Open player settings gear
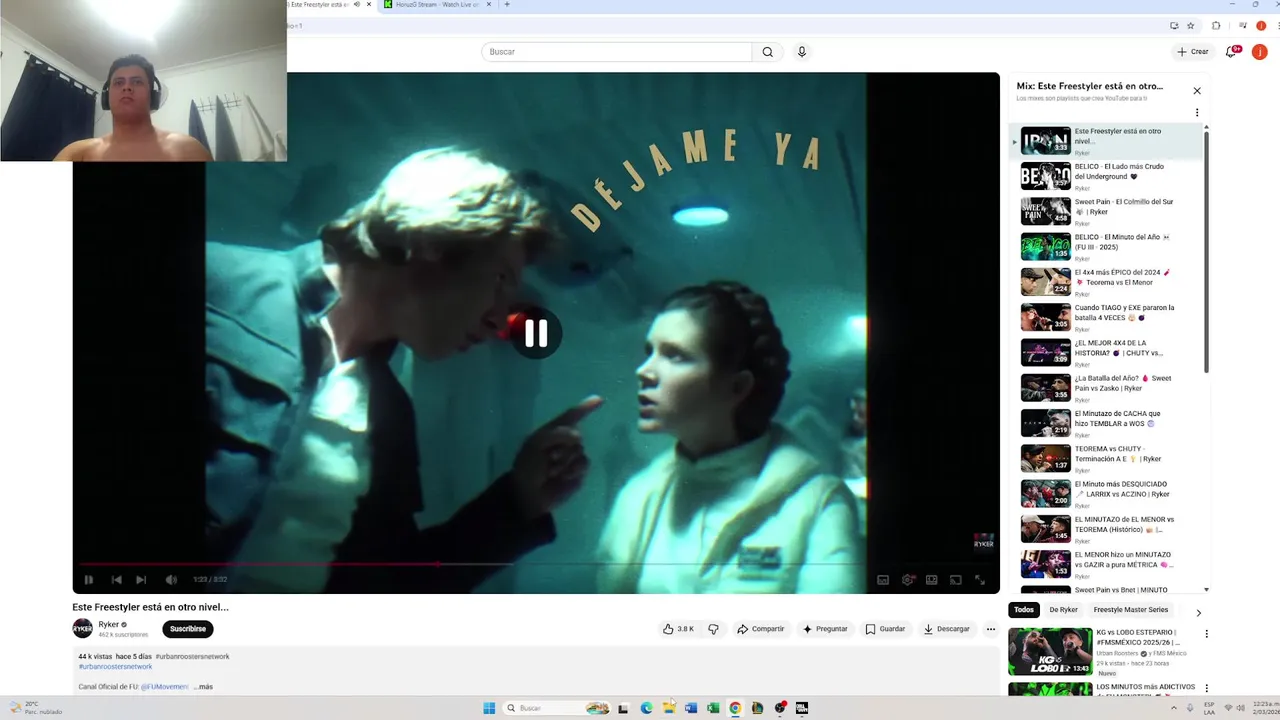The height and width of the screenshot is (720, 1280). pos(908,580)
